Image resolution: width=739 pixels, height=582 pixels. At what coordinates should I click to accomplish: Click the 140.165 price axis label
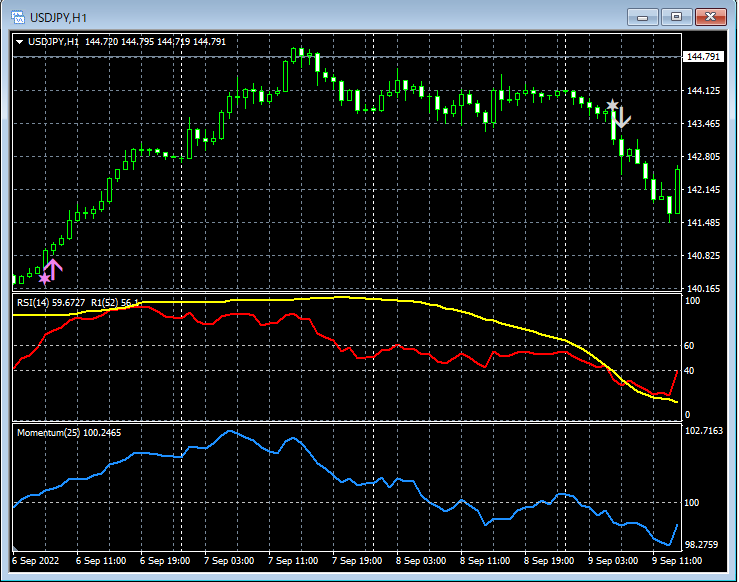[703, 288]
